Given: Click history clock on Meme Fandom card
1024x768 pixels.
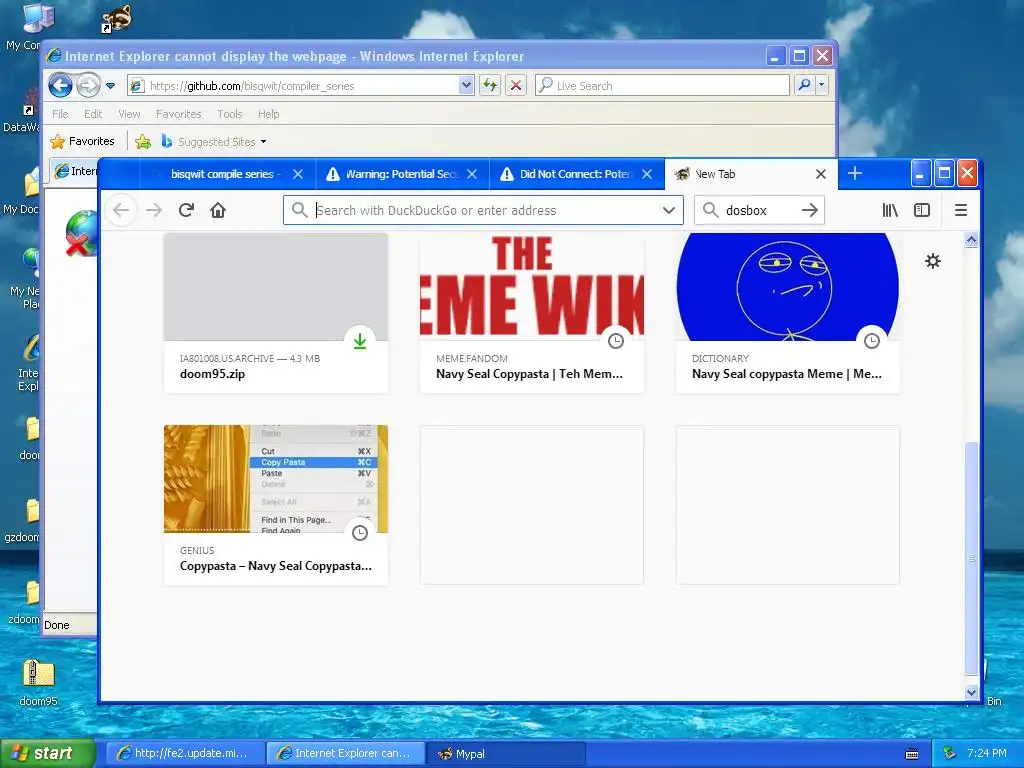Looking at the screenshot, I should pyautogui.click(x=616, y=340).
